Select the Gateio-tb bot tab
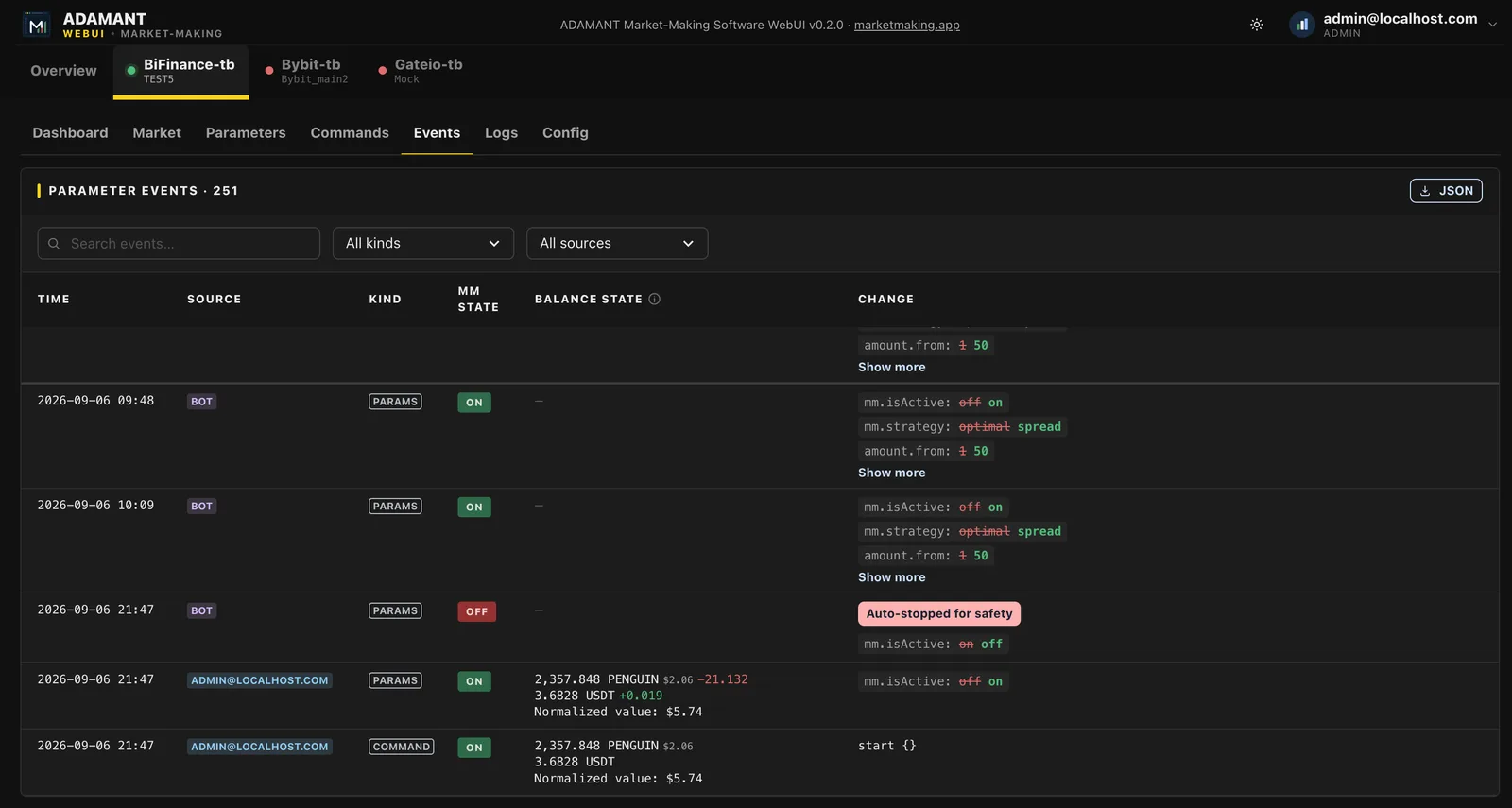 pos(421,71)
